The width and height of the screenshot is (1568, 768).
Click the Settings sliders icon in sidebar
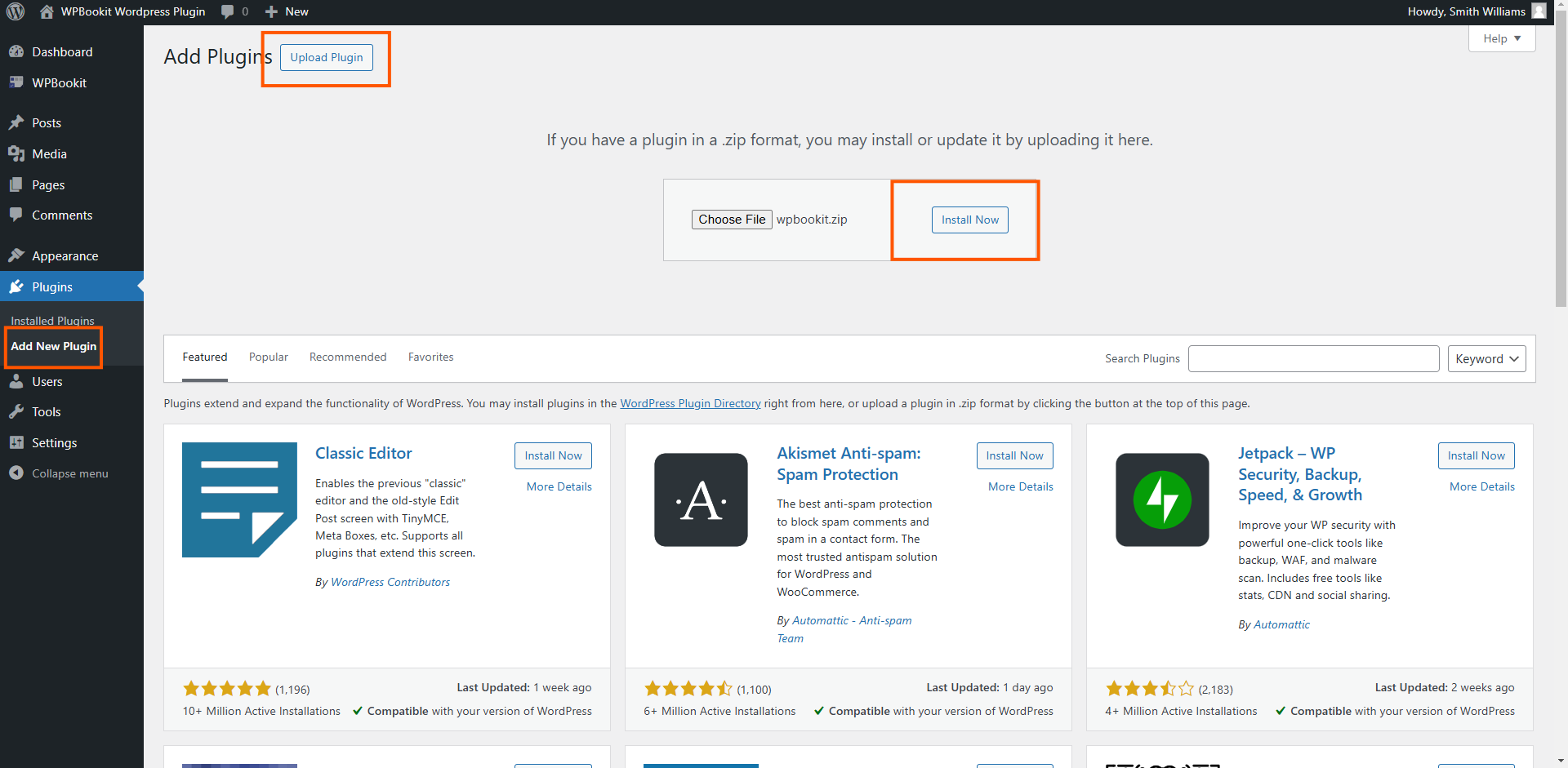pyautogui.click(x=16, y=442)
